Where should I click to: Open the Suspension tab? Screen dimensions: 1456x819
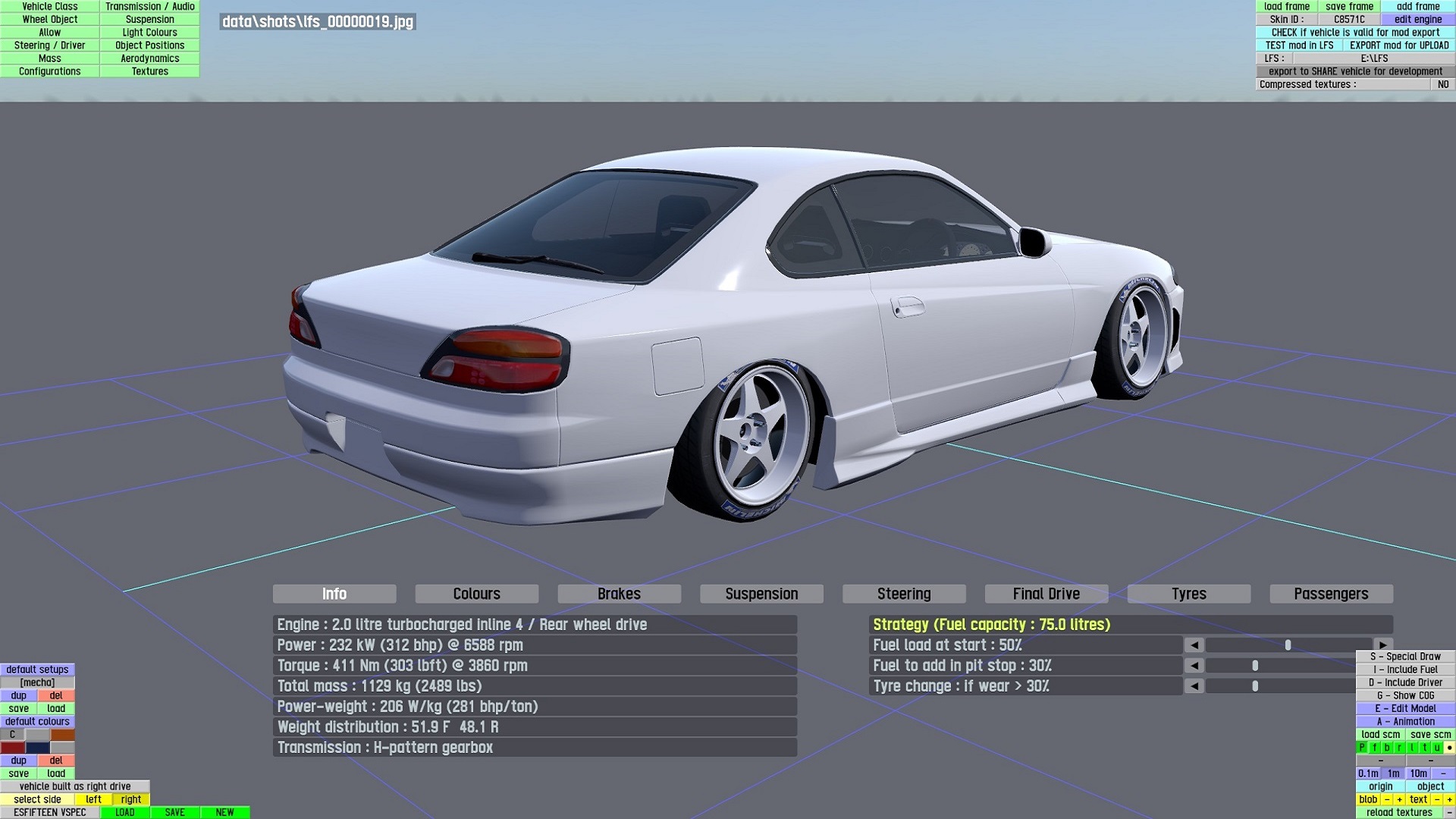tap(761, 594)
